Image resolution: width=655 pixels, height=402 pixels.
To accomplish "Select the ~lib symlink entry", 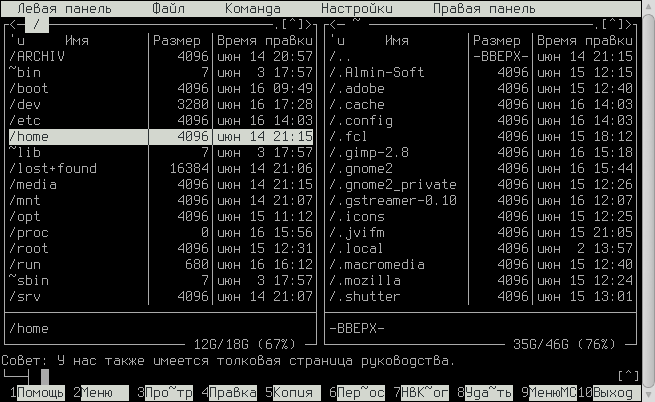I will [x=161, y=153].
